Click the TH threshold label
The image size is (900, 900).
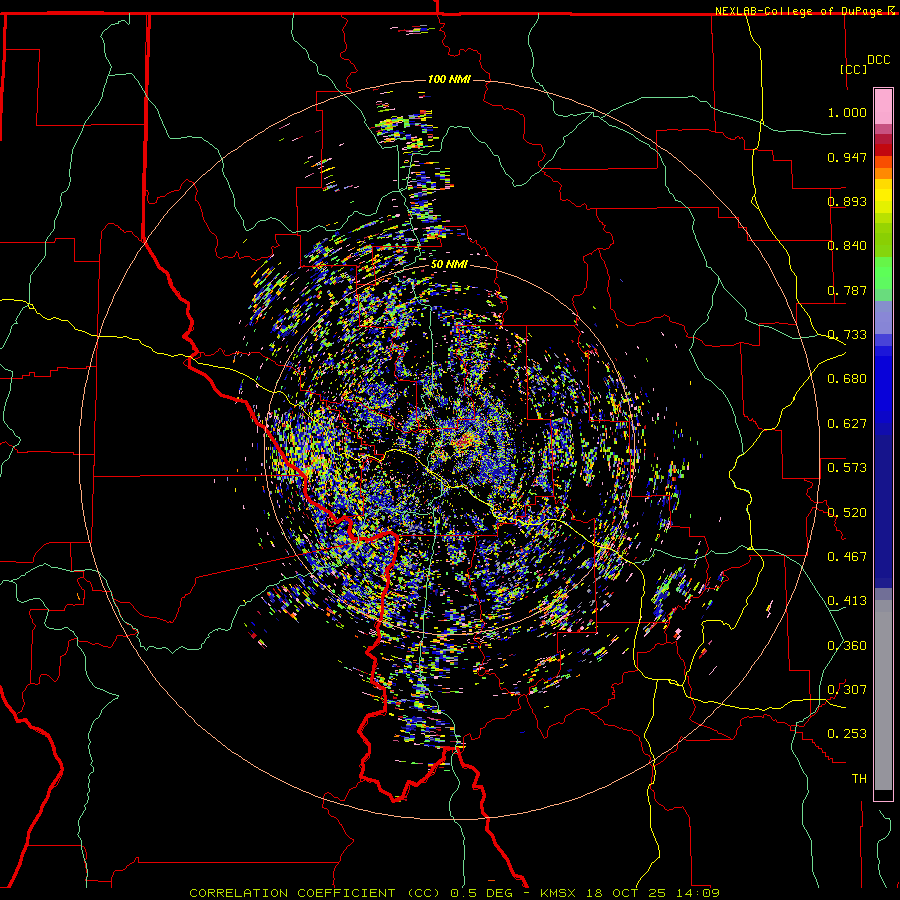[x=859, y=779]
